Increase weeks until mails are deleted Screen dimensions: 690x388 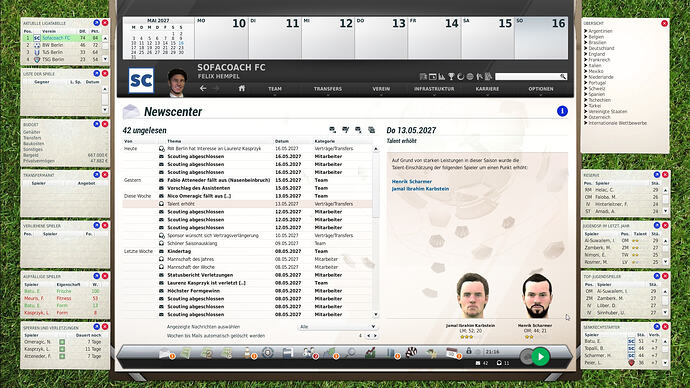(x=375, y=336)
